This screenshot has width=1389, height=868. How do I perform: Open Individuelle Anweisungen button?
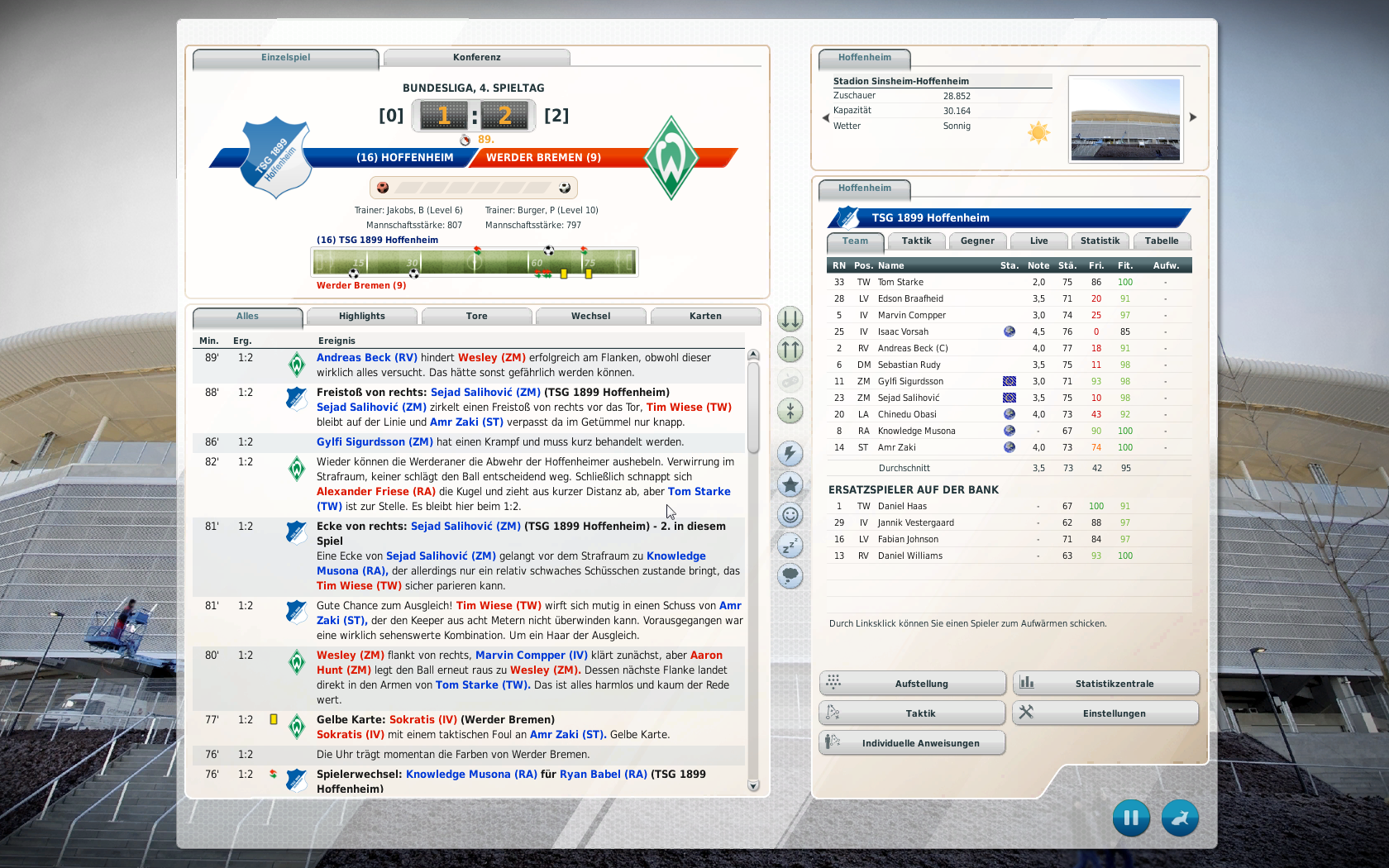pyautogui.click(x=912, y=743)
